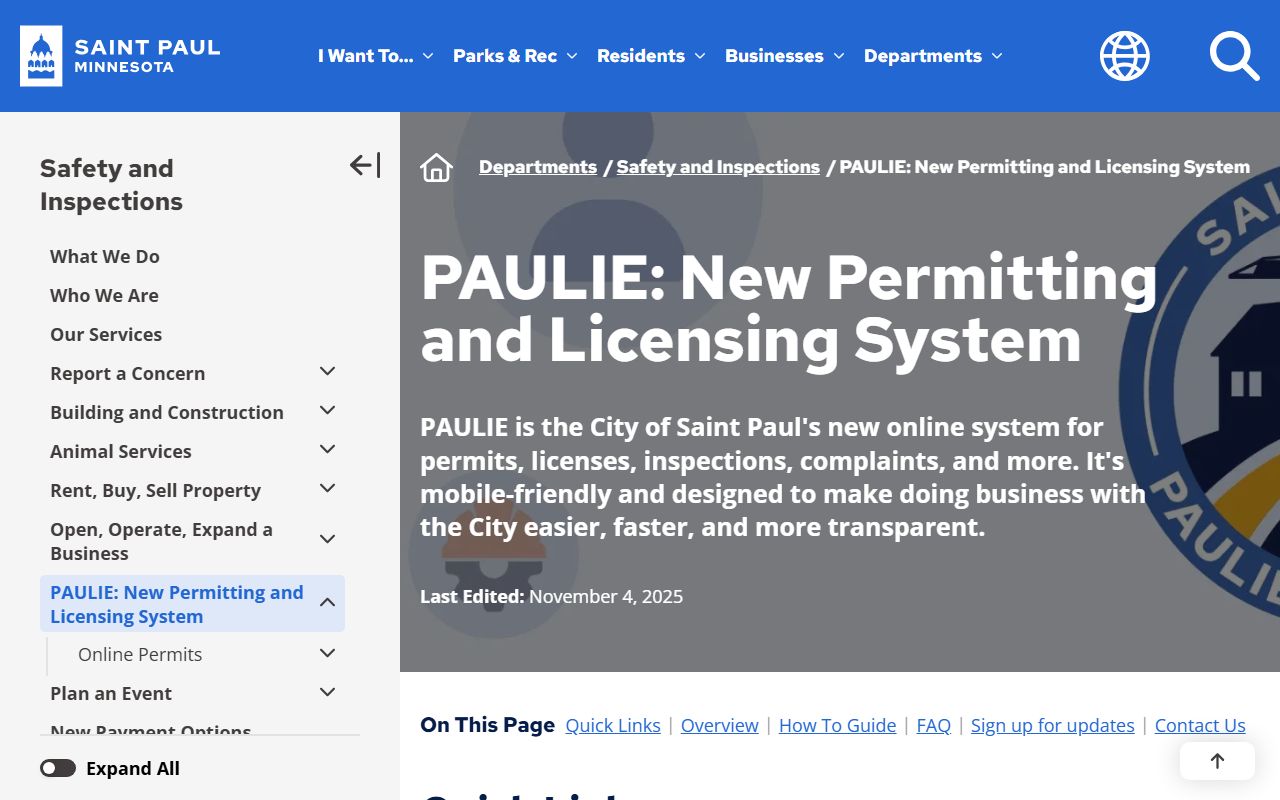Viewport: 1280px width, 800px height.
Task: Collapse the PAULIE sidebar section chevron
Action: [327, 603]
